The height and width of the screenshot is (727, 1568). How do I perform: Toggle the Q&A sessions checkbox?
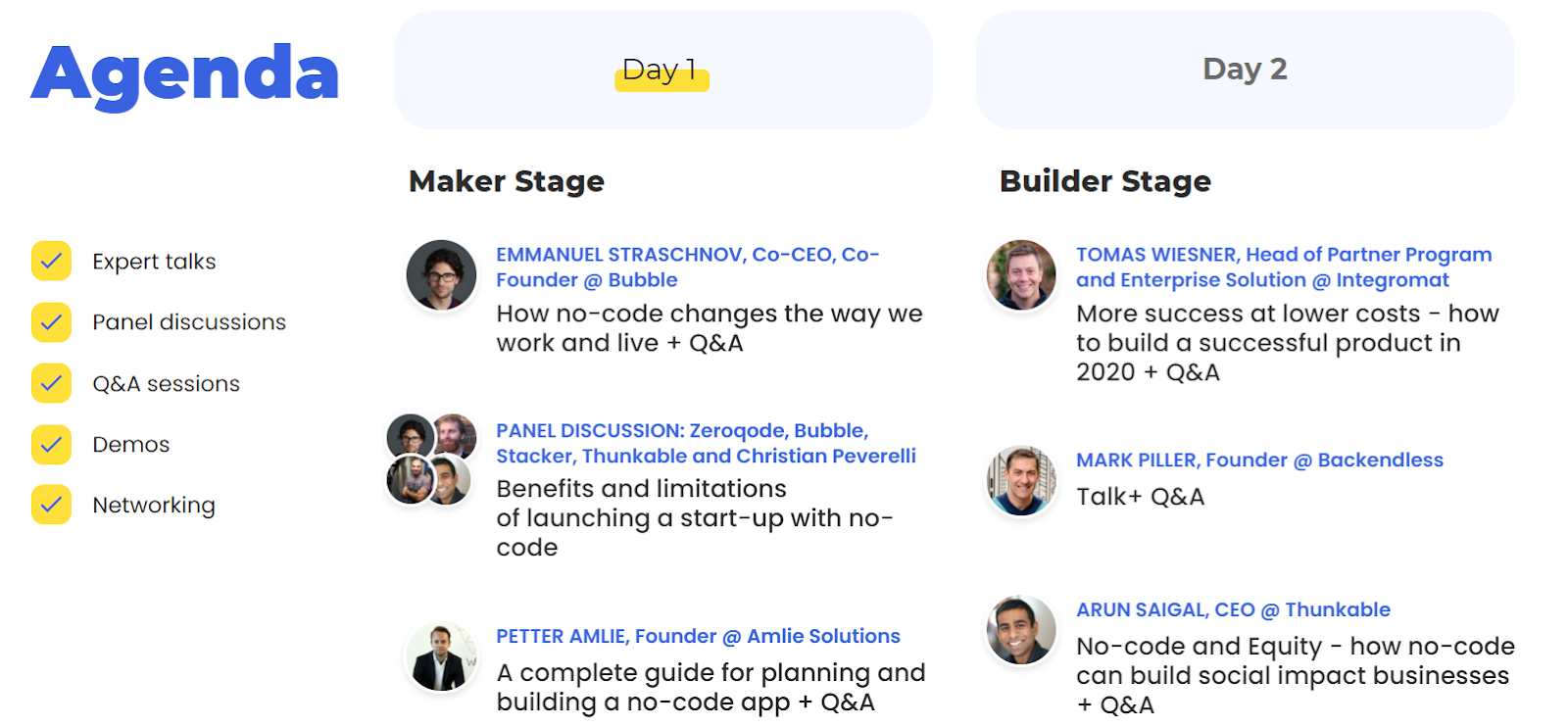coord(51,383)
